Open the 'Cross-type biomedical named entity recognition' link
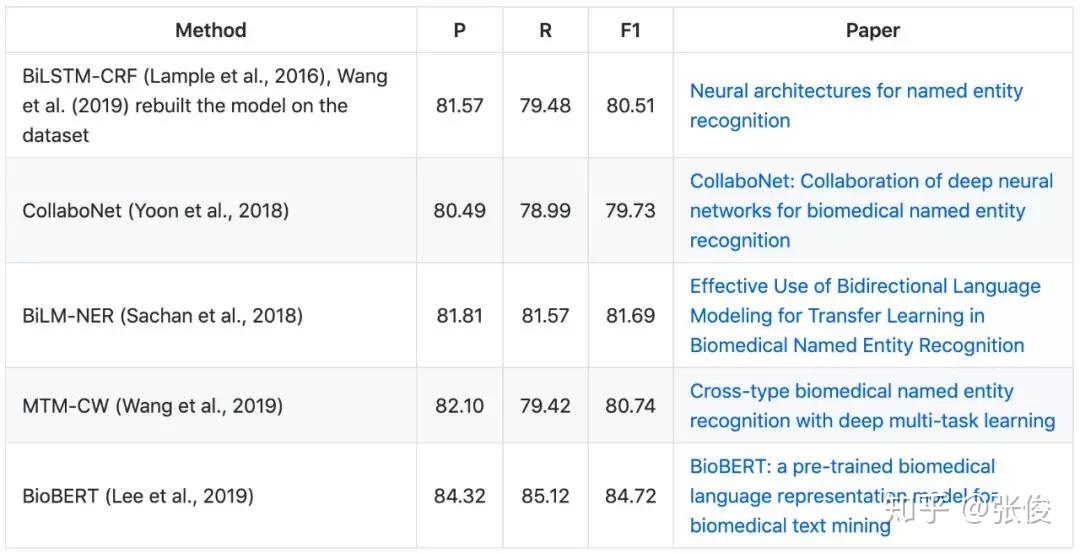1080x554 pixels. [872, 405]
